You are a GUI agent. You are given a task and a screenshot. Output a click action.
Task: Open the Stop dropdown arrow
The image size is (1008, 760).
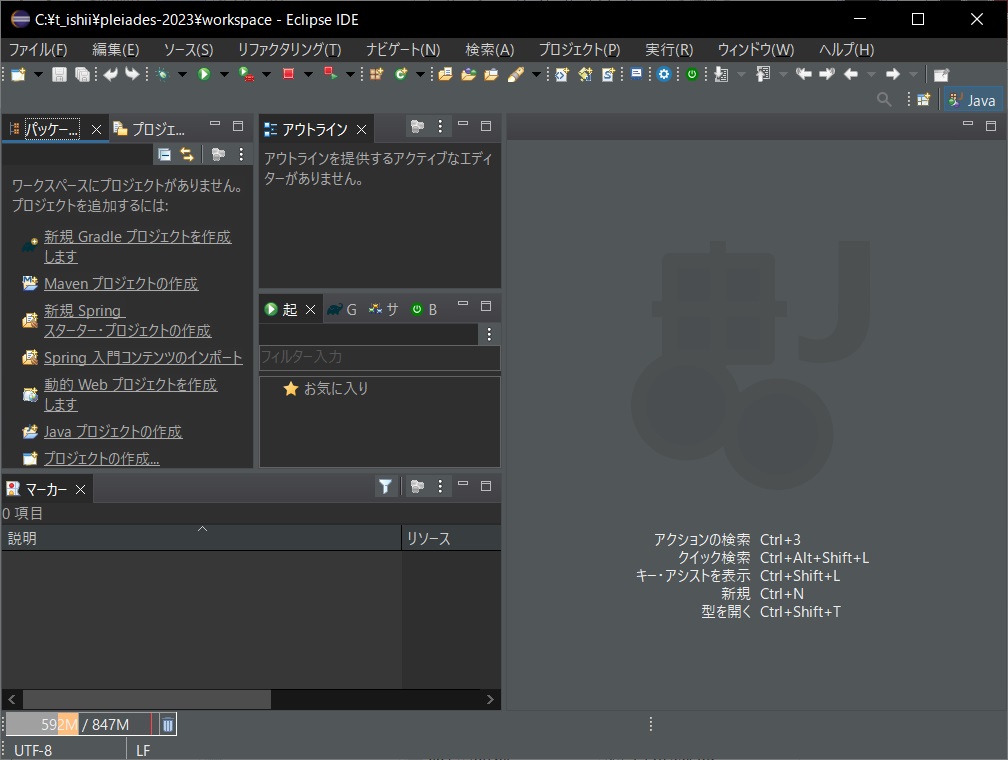[x=308, y=75]
